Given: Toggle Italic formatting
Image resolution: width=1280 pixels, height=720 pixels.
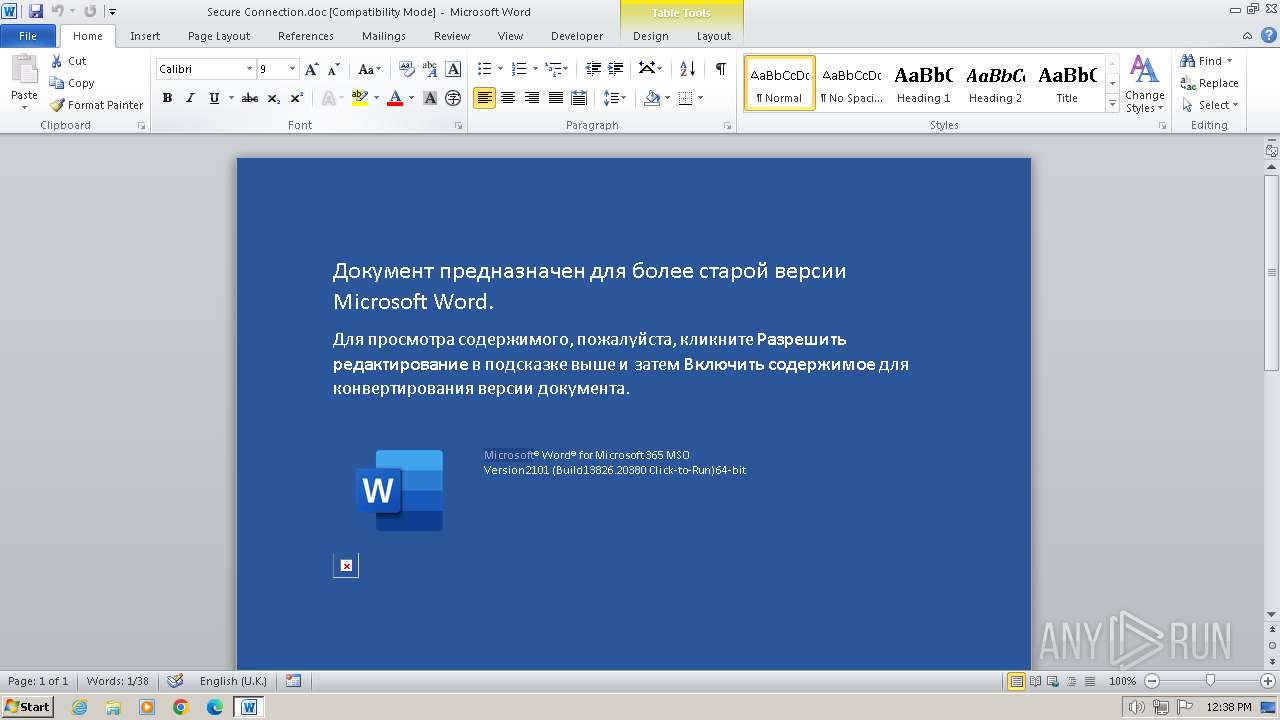Looking at the screenshot, I should (190, 98).
